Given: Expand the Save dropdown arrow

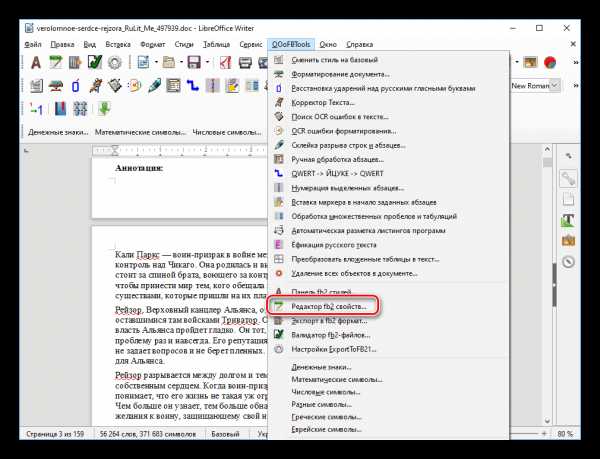Looking at the screenshot, I should point(207,62).
